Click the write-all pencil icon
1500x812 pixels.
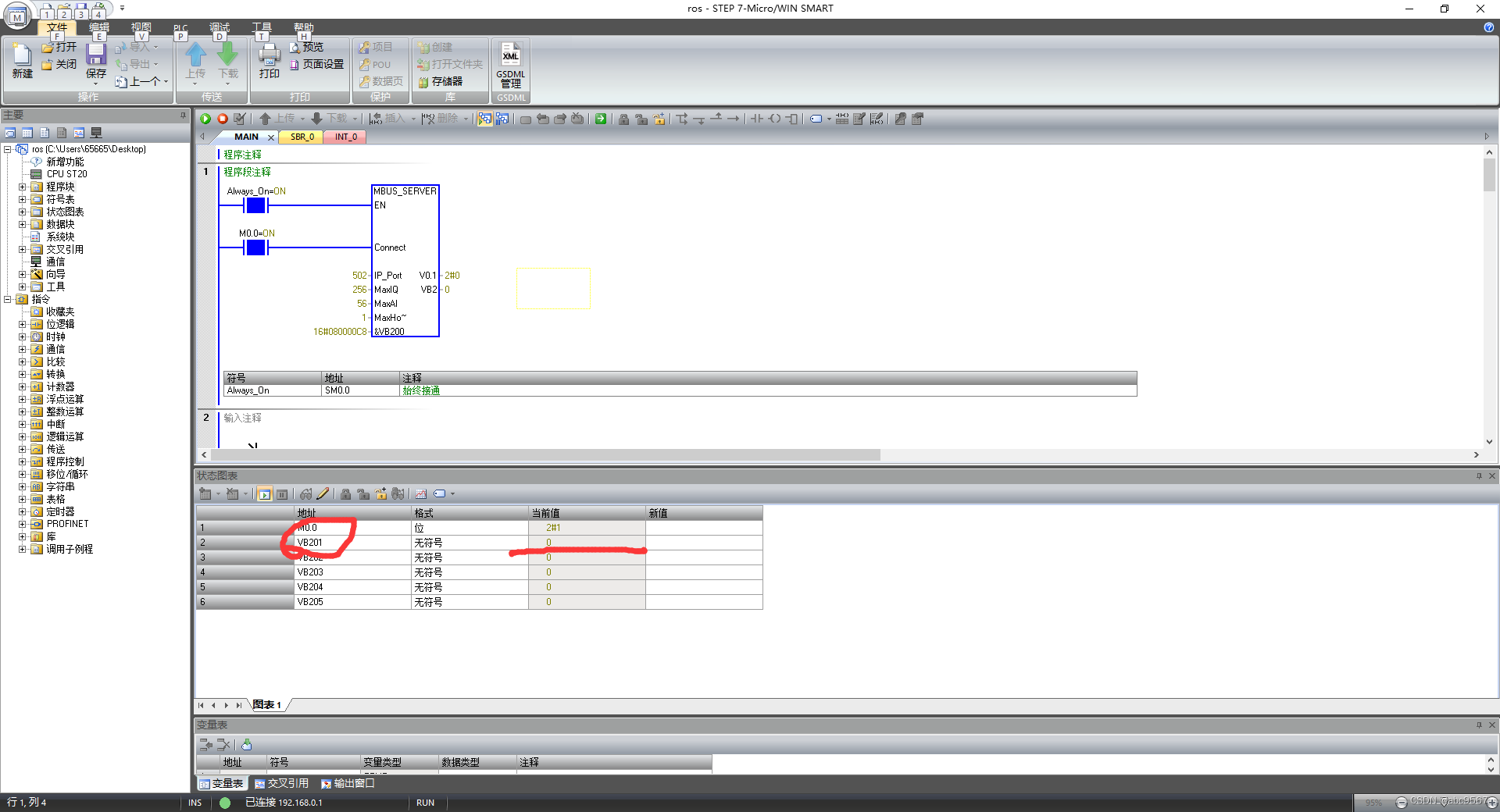pyautogui.click(x=323, y=493)
